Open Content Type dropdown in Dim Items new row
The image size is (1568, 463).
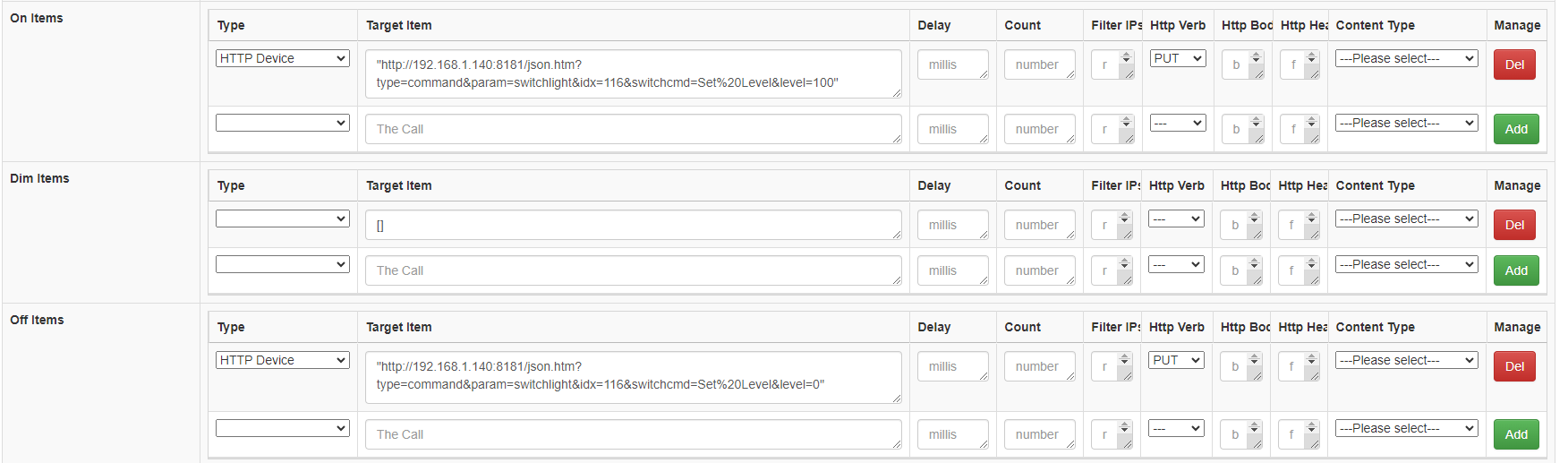tap(1406, 264)
